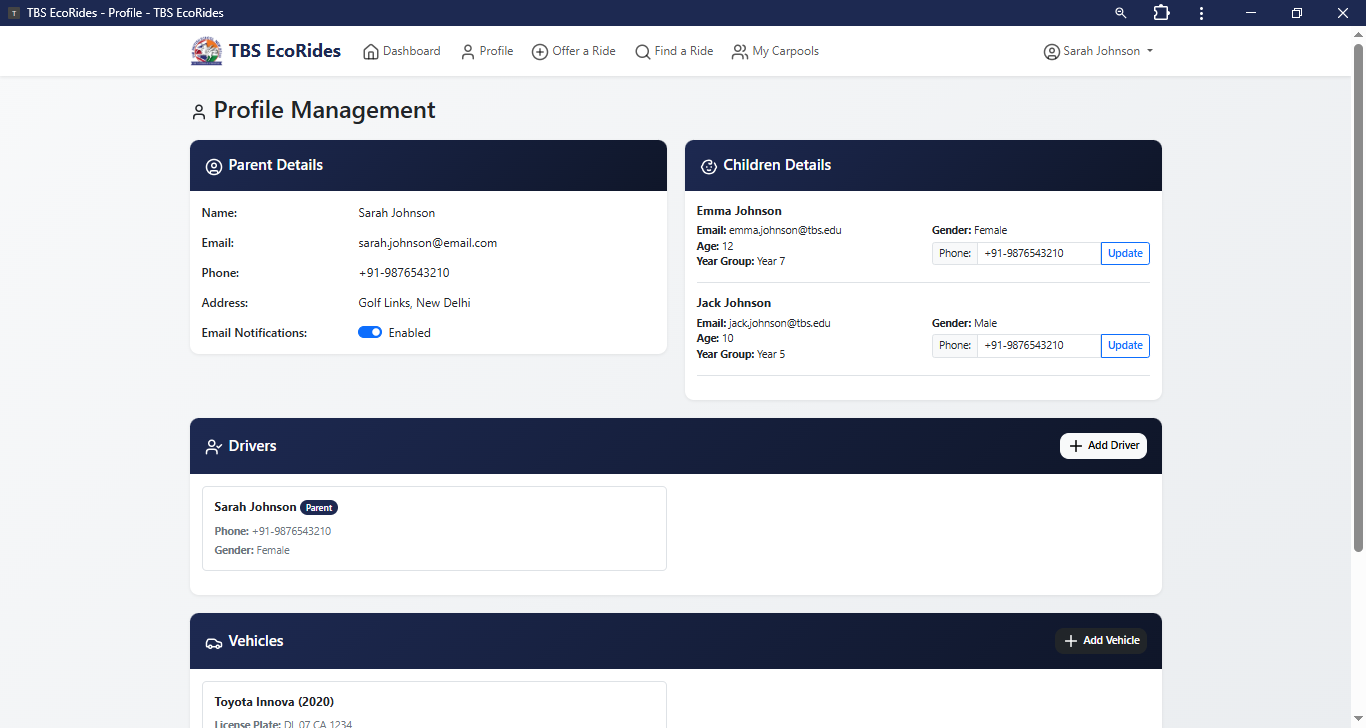
Task: Click the My Carpools people icon
Action: [x=740, y=52]
